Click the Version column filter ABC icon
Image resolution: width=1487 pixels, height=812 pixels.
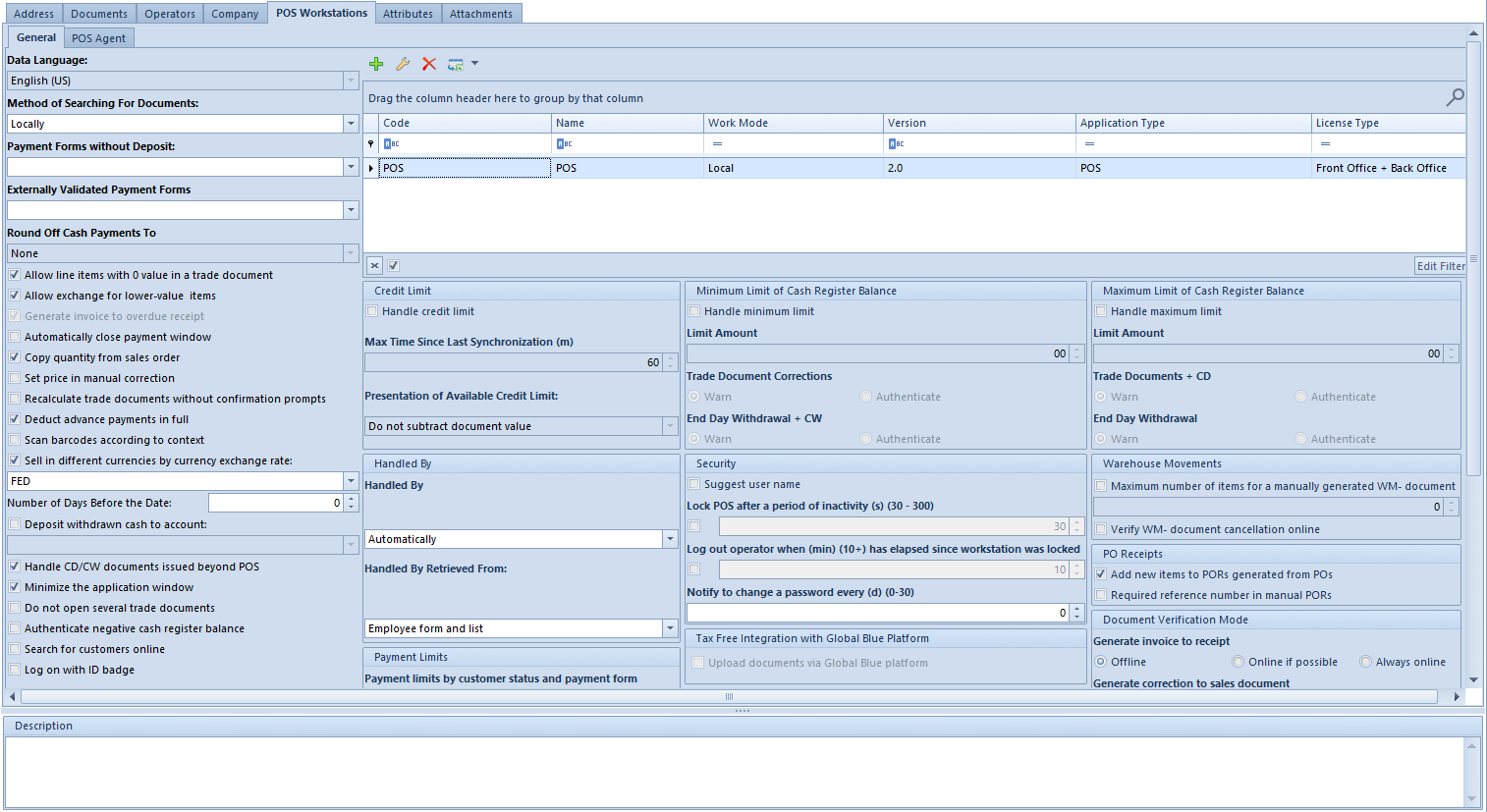point(897,143)
